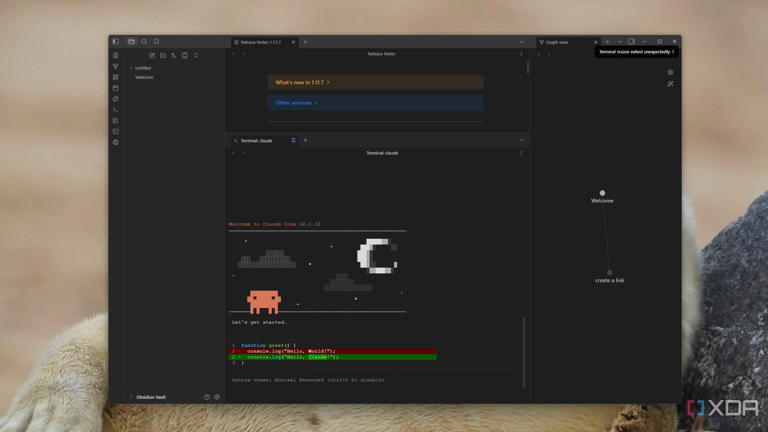Open the file explorer folder icon
Image resolution: width=768 pixels, height=432 pixels.
coord(131,42)
